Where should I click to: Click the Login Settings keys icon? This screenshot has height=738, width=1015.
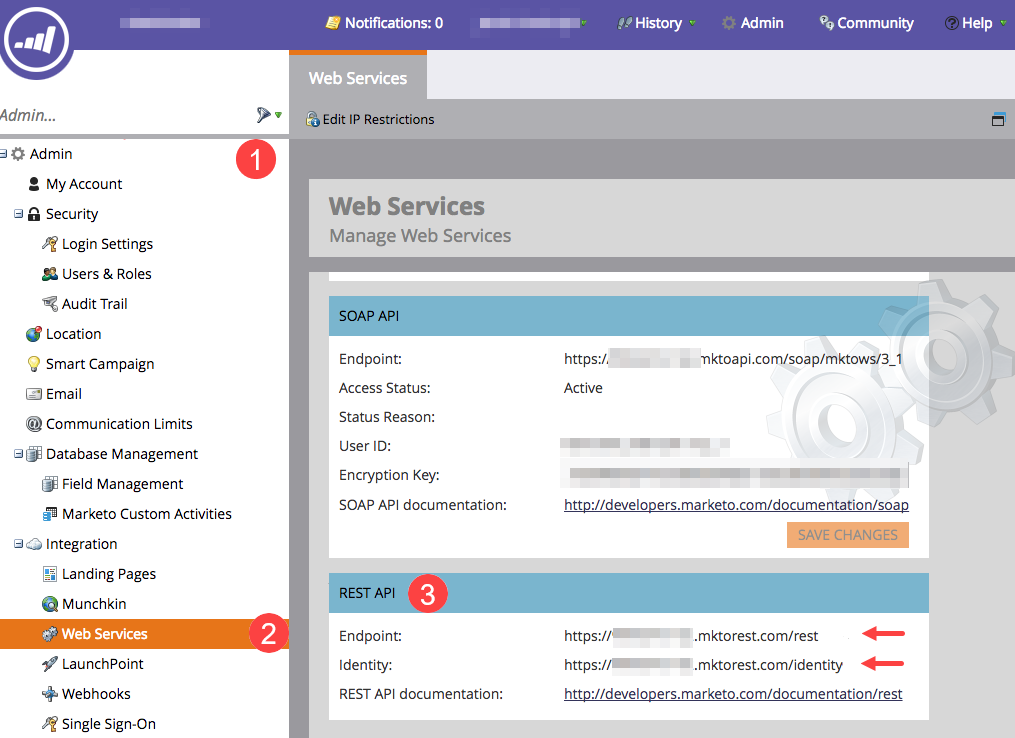pos(50,244)
